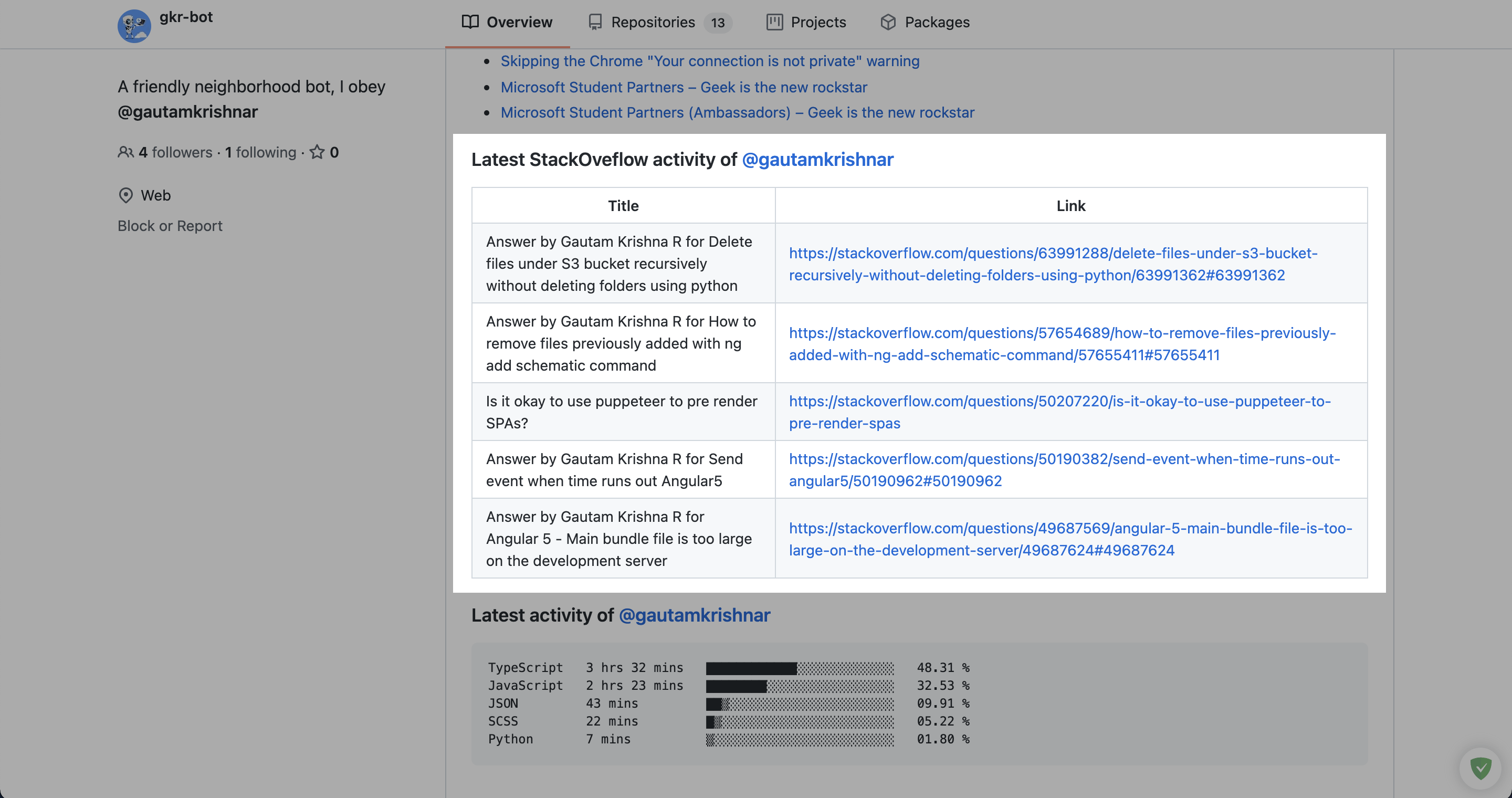The image size is (1512, 798).
Task: Click the JSON 43 mins entry
Action: pos(563,704)
